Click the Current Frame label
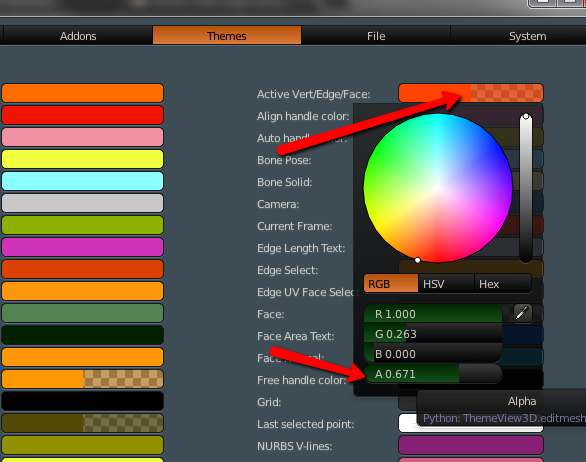Viewport: 586px width, 462px height. (x=294, y=227)
